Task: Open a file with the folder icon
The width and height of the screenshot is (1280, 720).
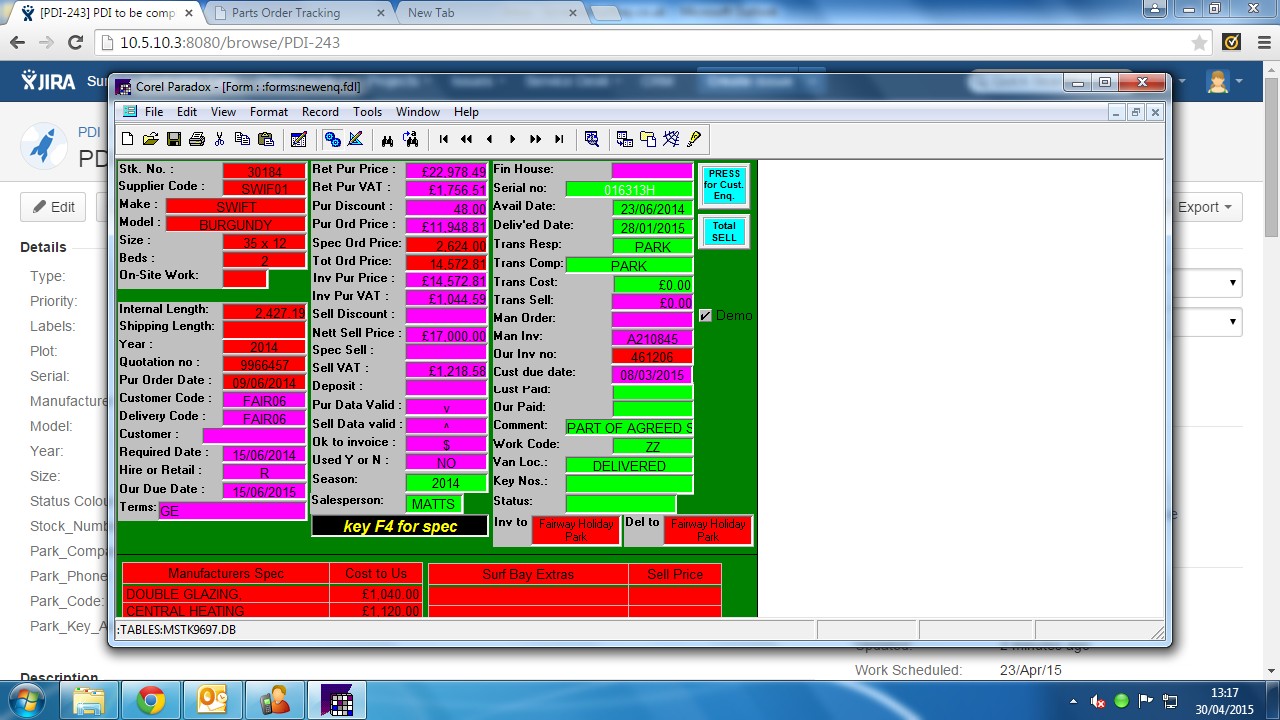Action: tap(151, 139)
